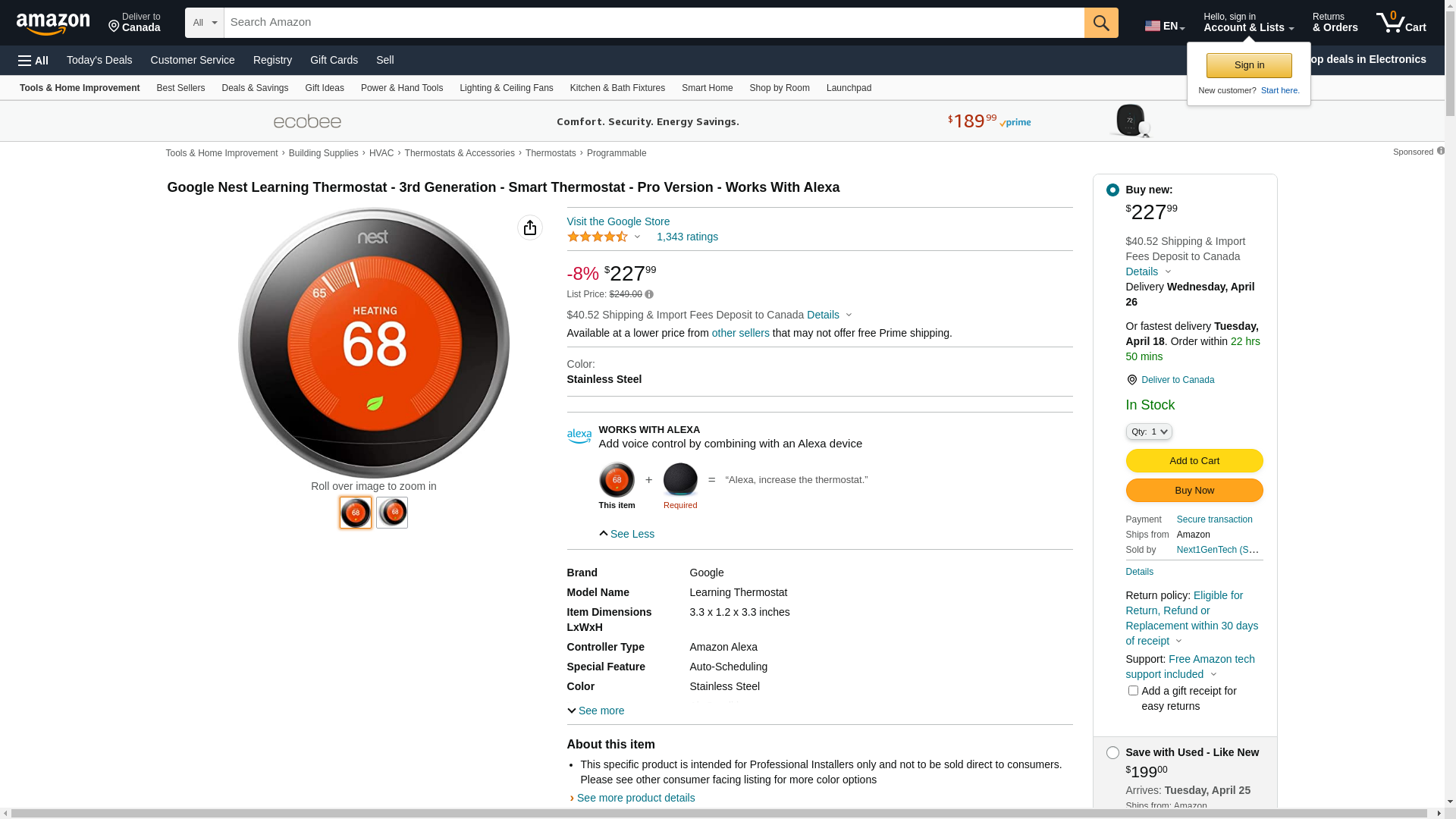Screen dimensions: 1456x819
Task: Click the list price info icon
Action: pos(649,294)
